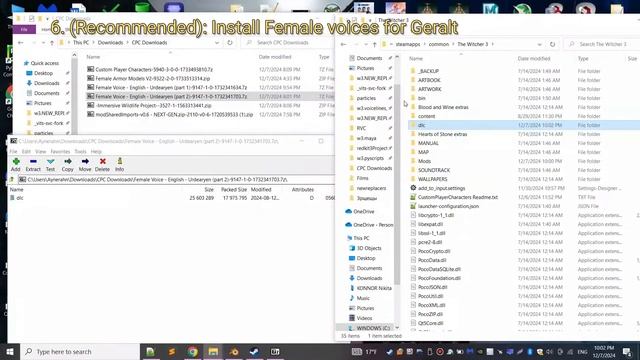This screenshot has height=360, width=640.
Task: Select Female Voice English part 2 archive
Action: 171,96
